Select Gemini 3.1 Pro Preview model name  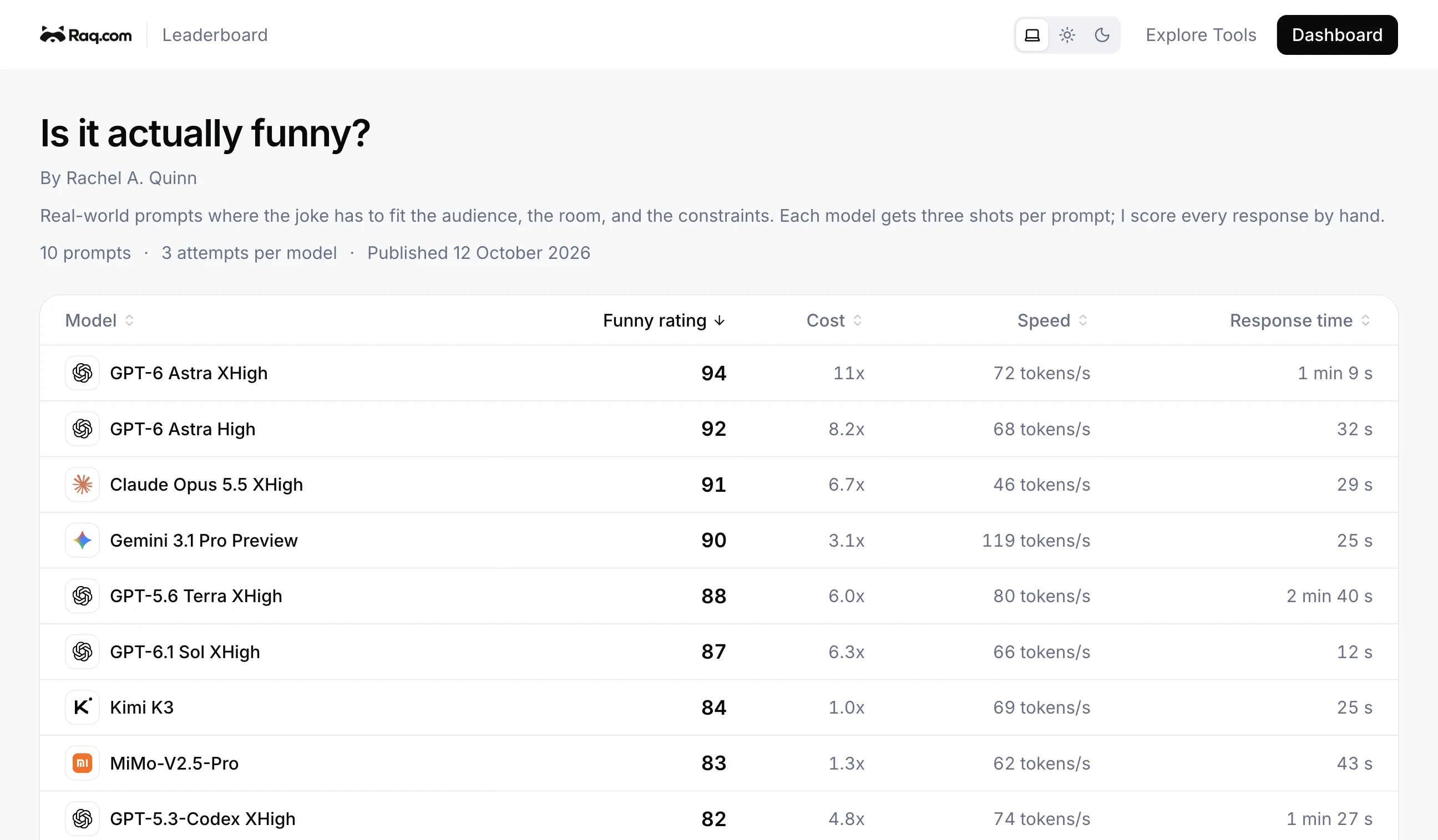(204, 540)
